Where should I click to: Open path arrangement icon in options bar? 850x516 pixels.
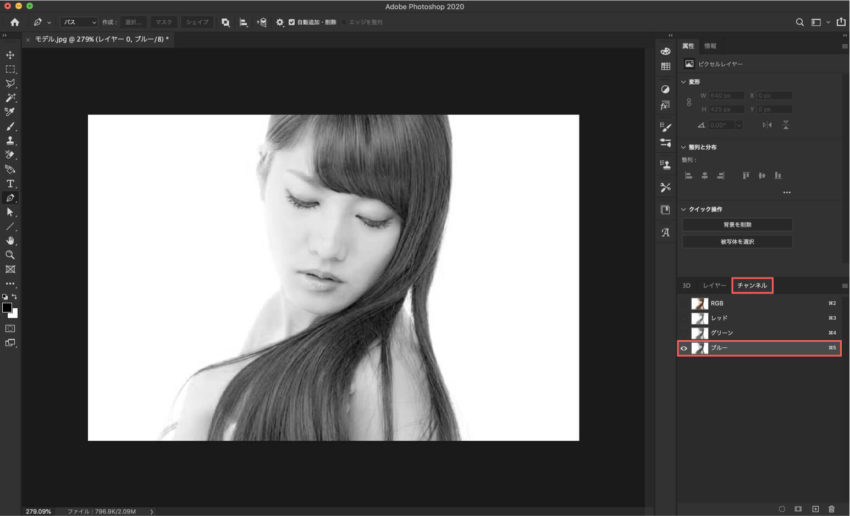(262, 22)
